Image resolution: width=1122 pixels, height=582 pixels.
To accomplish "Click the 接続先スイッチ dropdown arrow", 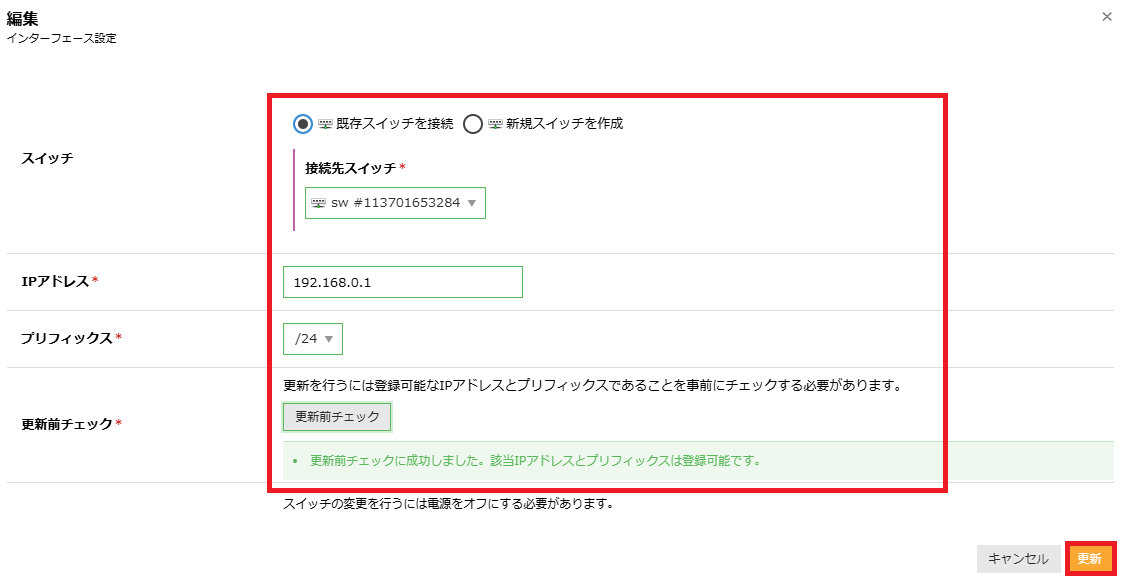I will [472, 203].
